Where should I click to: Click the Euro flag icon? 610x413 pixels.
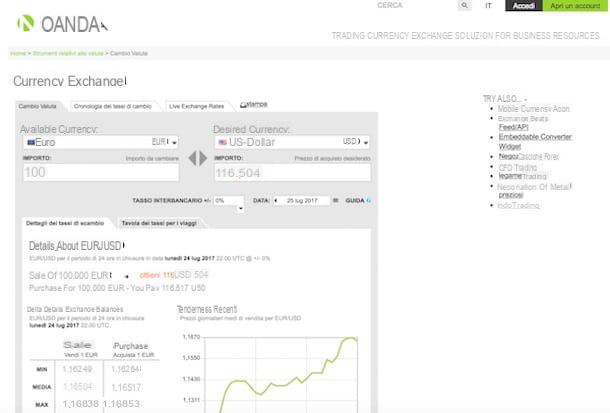(31, 142)
